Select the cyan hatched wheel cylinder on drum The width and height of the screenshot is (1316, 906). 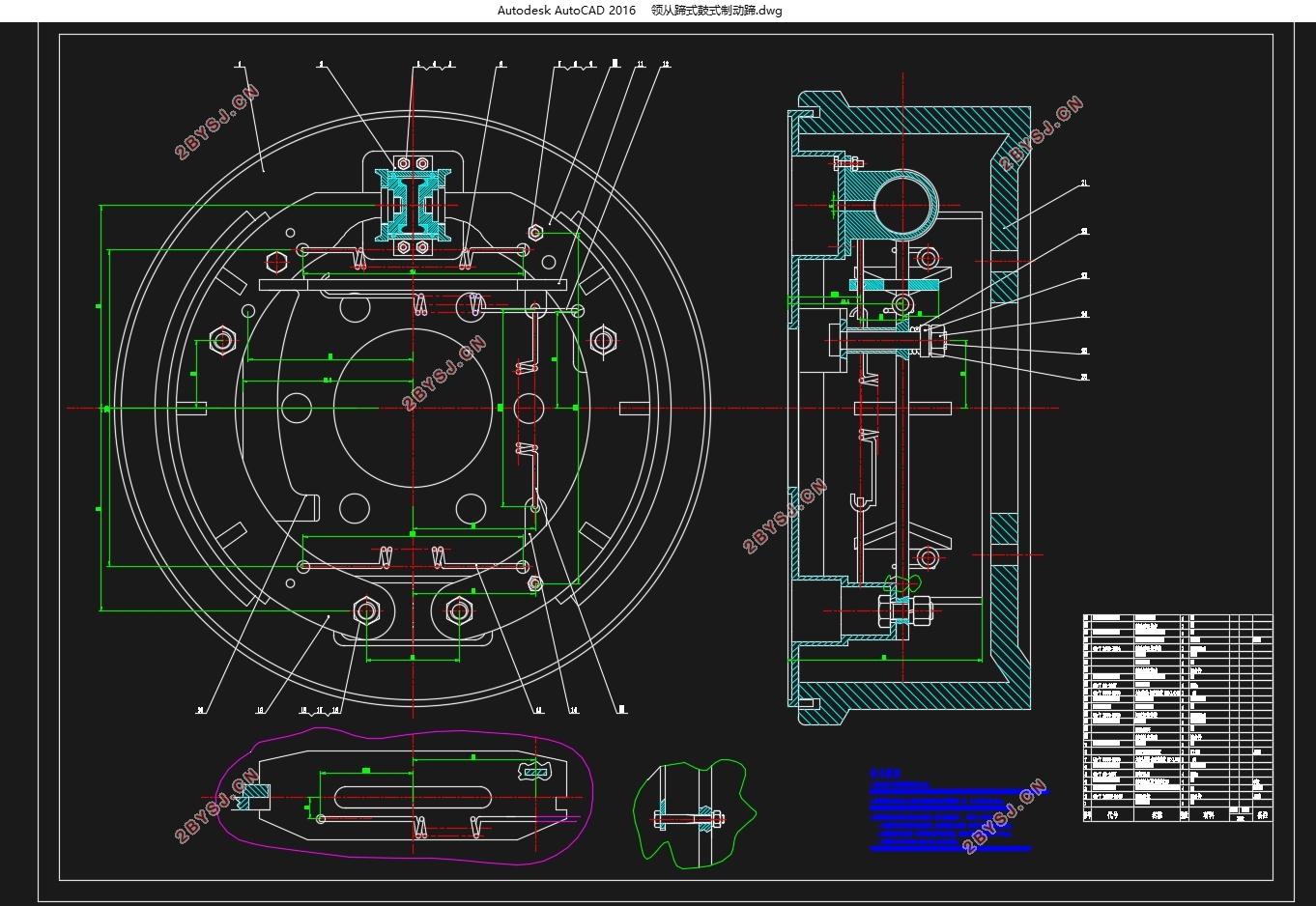(x=414, y=204)
